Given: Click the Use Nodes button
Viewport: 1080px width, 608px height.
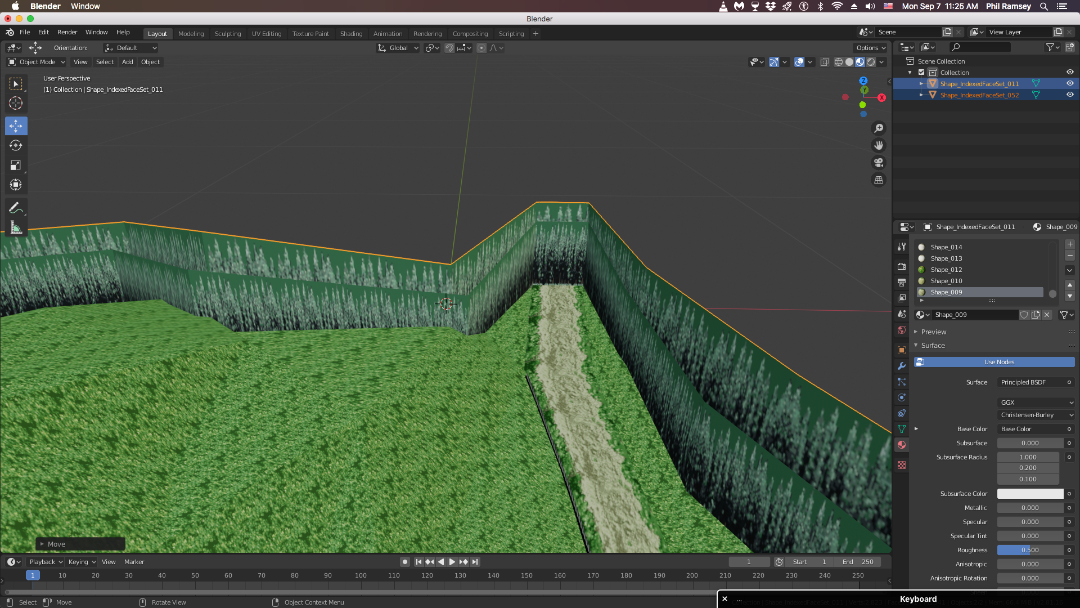Looking at the screenshot, I should (x=999, y=362).
